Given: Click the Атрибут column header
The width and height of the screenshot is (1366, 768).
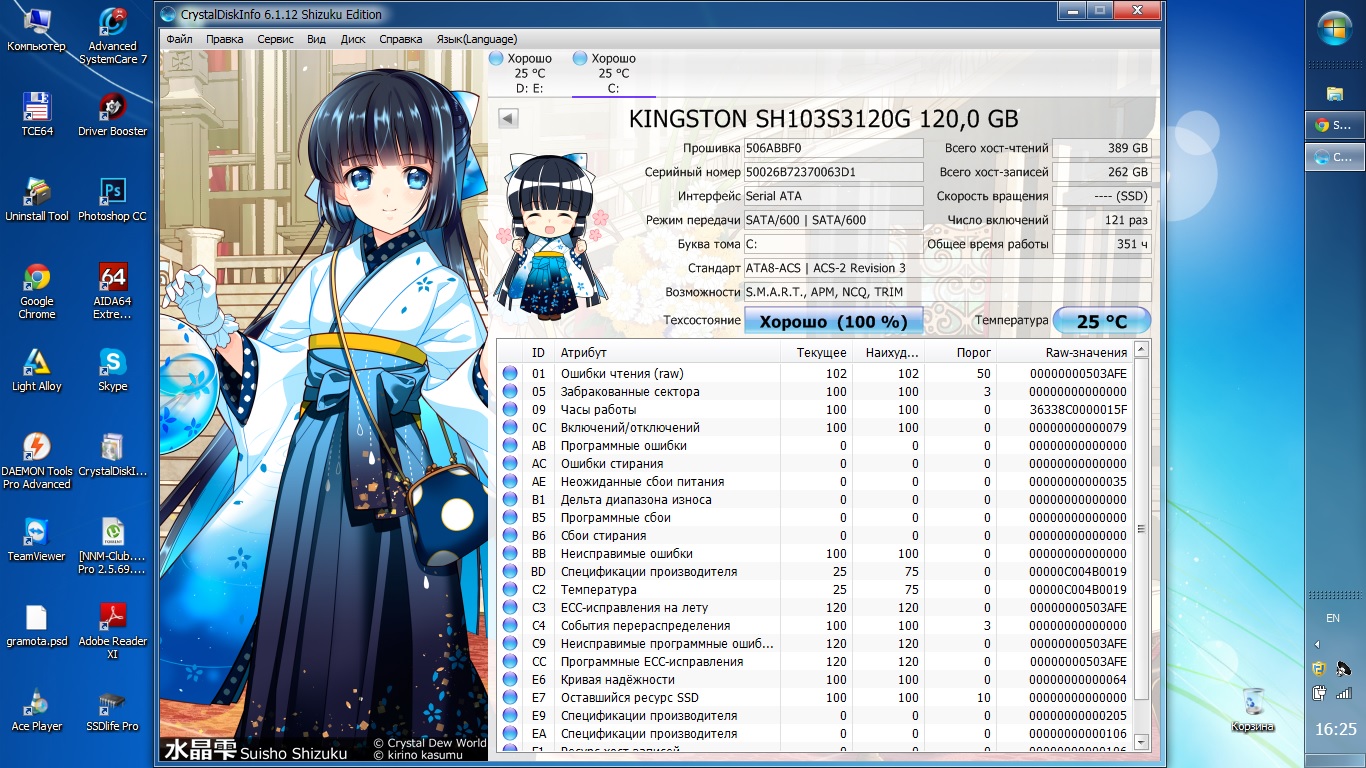Looking at the screenshot, I should pos(667,352).
